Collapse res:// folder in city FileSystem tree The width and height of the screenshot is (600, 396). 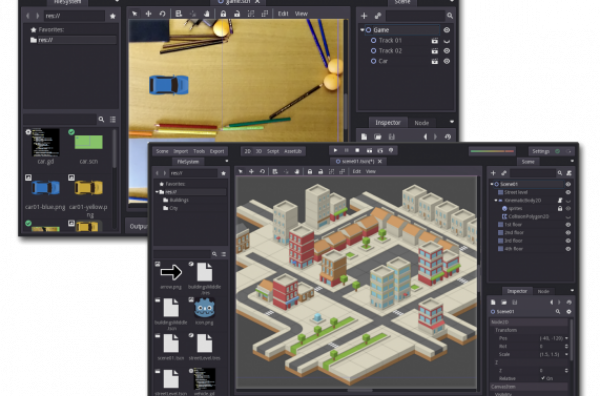(157, 192)
